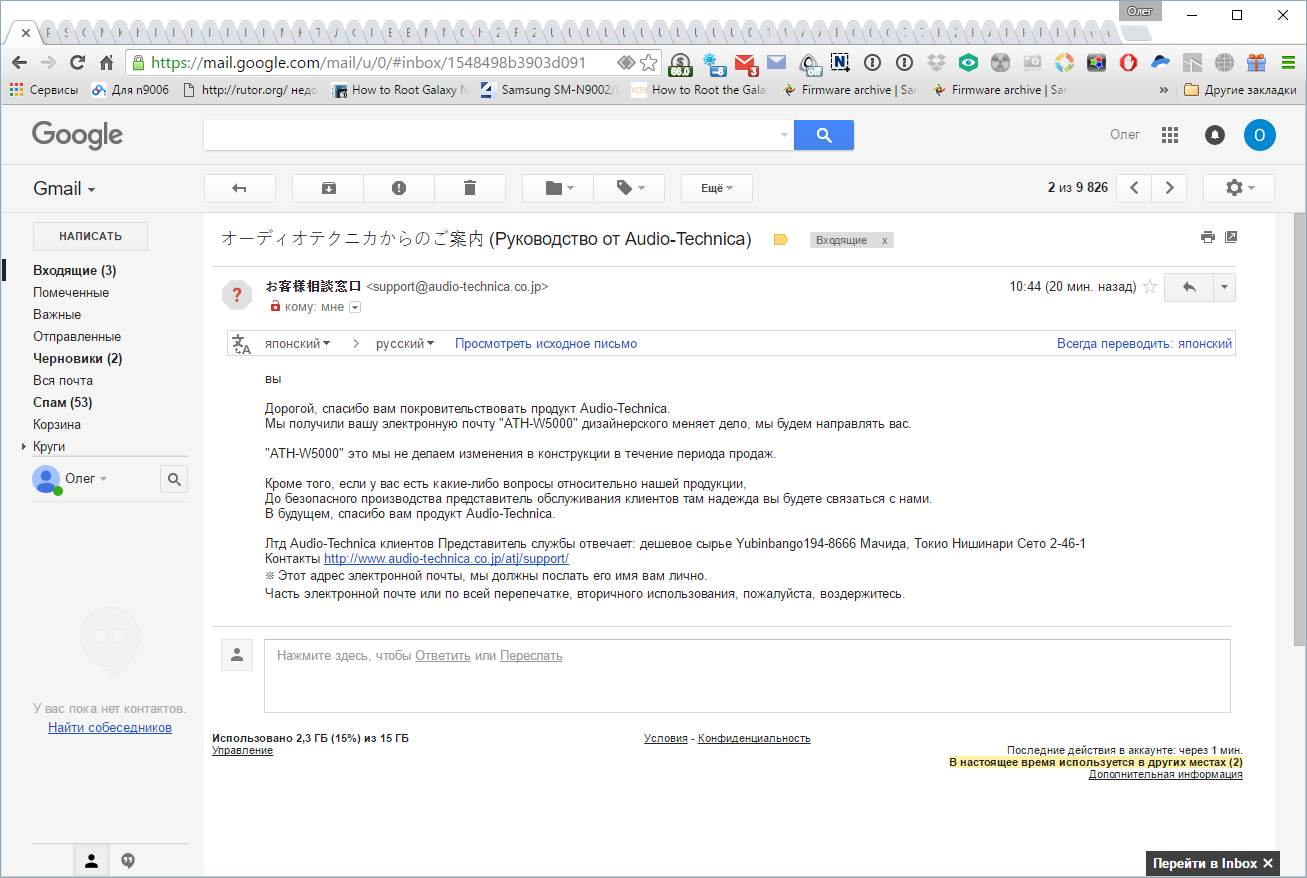The image size is (1307, 878).
Task: Open Черновики (2) folder
Action: click(x=78, y=358)
